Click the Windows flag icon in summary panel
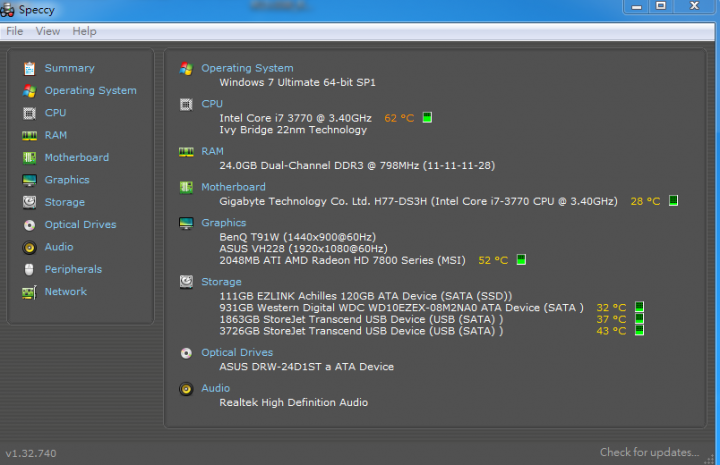720x465 pixels. pos(186,69)
